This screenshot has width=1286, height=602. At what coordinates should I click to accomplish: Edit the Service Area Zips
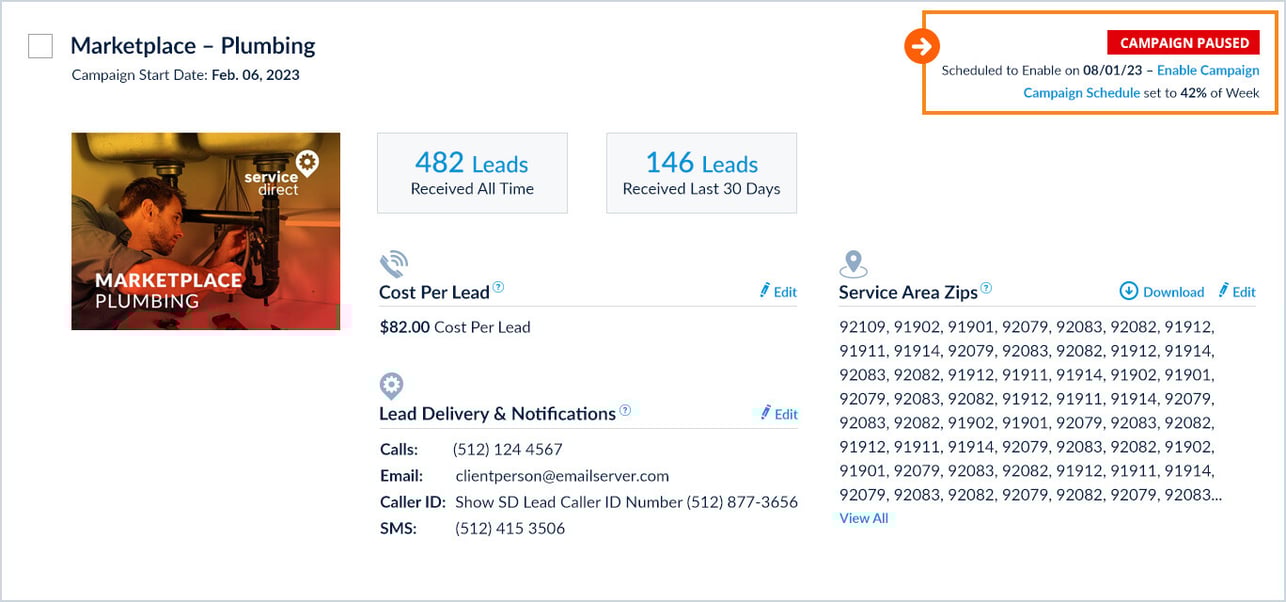tap(1237, 292)
